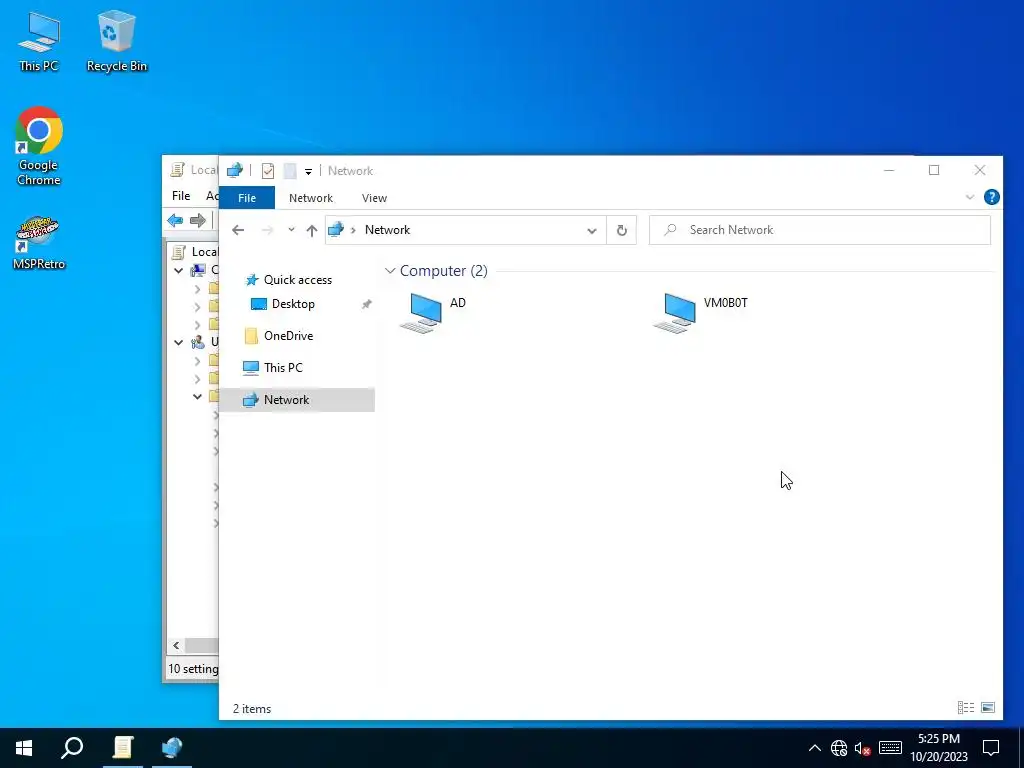Screen dimensions: 1024x768
Task: Click the breadcrumb arrow before Network
Action: (x=353, y=230)
